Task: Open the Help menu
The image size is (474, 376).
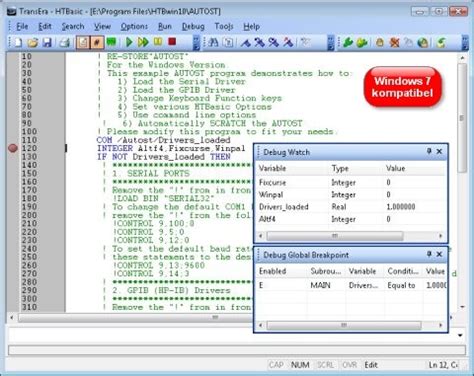Action: pos(251,26)
